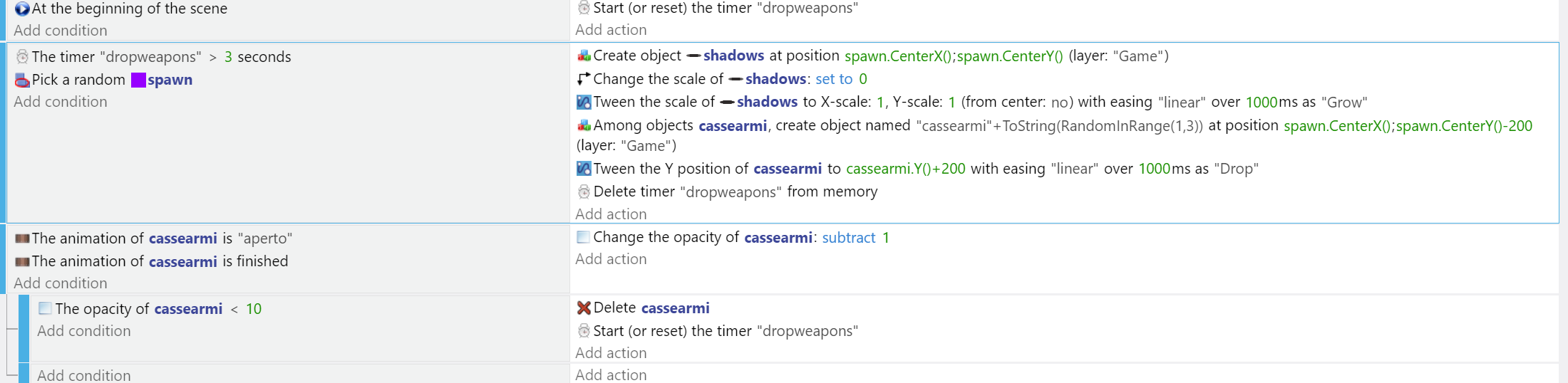
Task: Click the Delete timer dropweapons icon
Action: (x=584, y=191)
